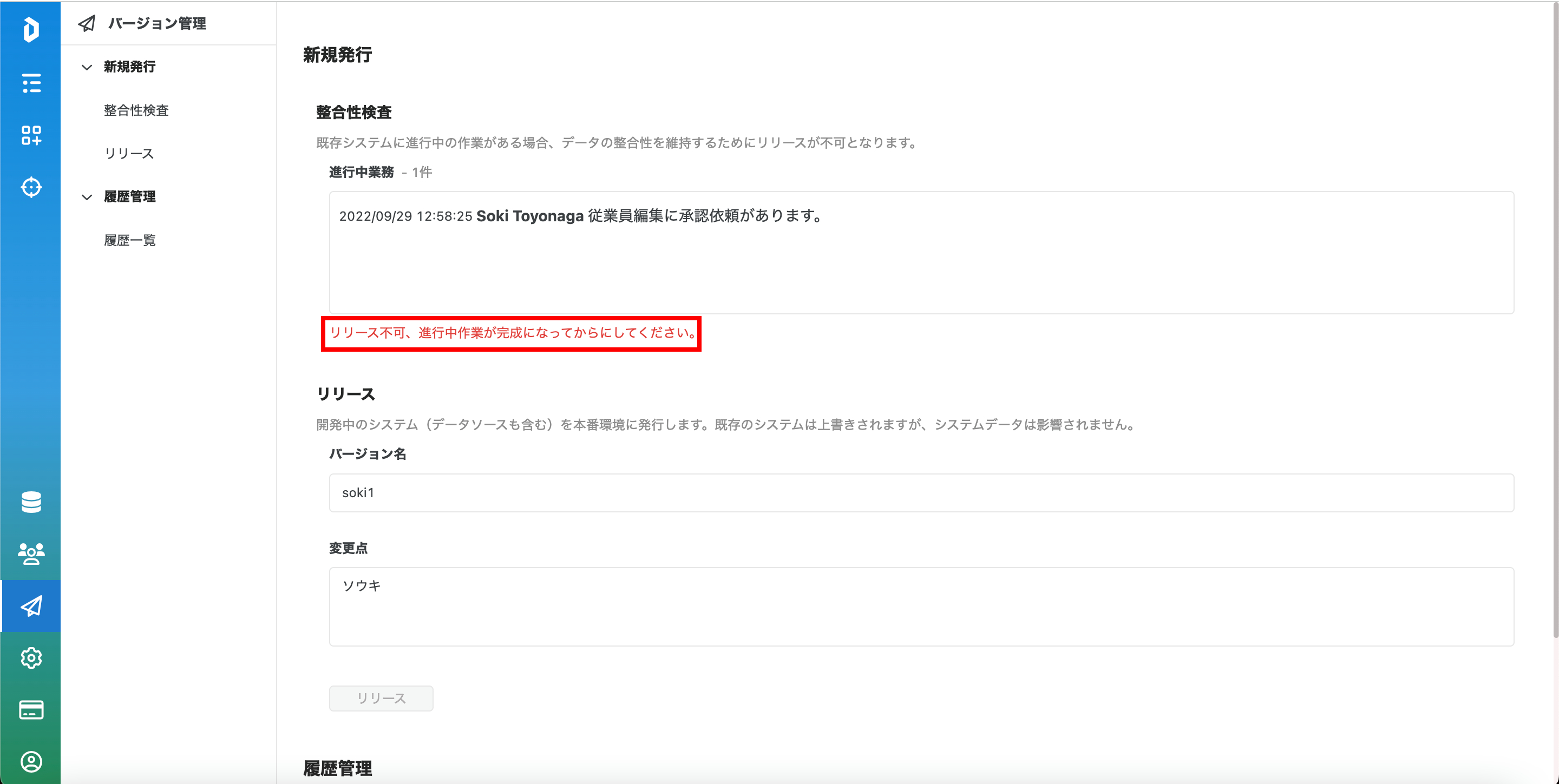Open the database sidebar icon
This screenshot has height=784, width=1559.
31,502
